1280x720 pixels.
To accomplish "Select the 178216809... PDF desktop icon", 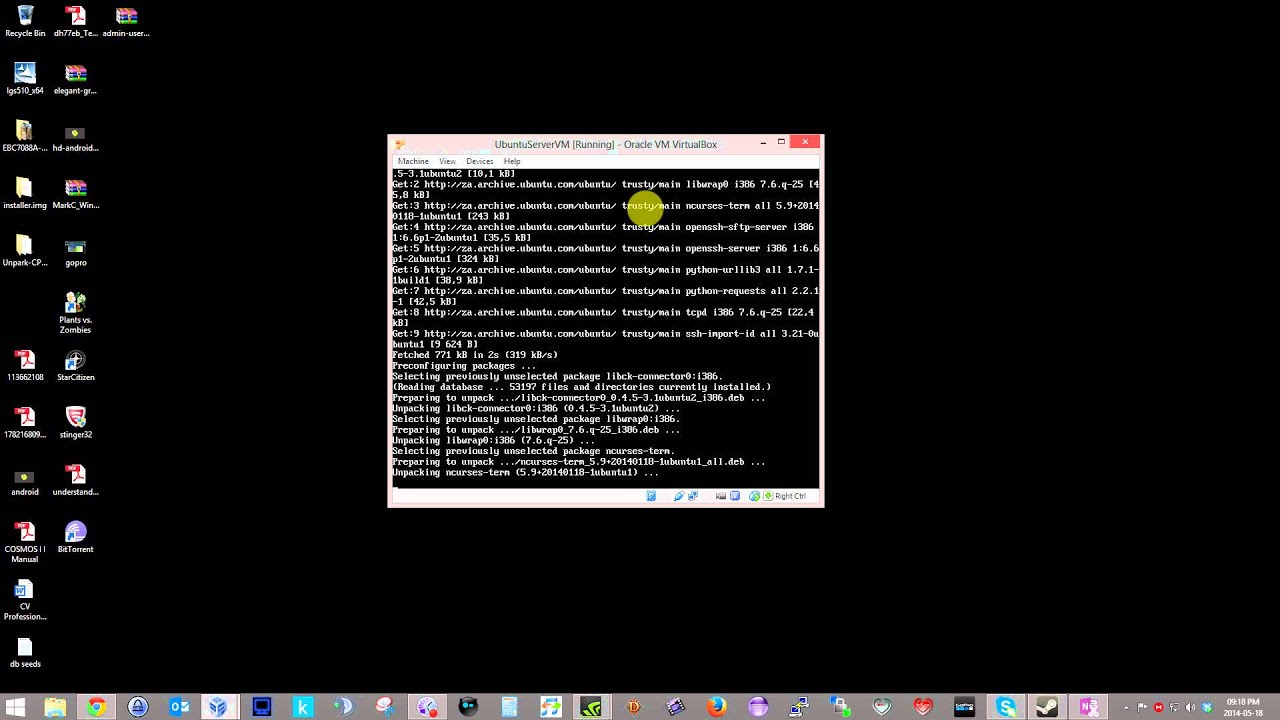I will (25, 423).
